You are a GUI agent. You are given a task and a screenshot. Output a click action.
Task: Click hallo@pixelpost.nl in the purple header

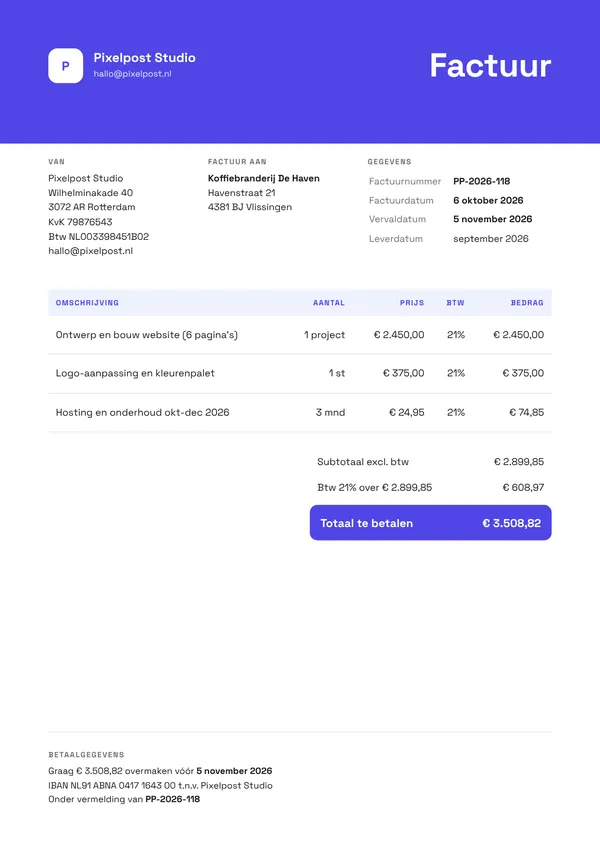(x=133, y=74)
